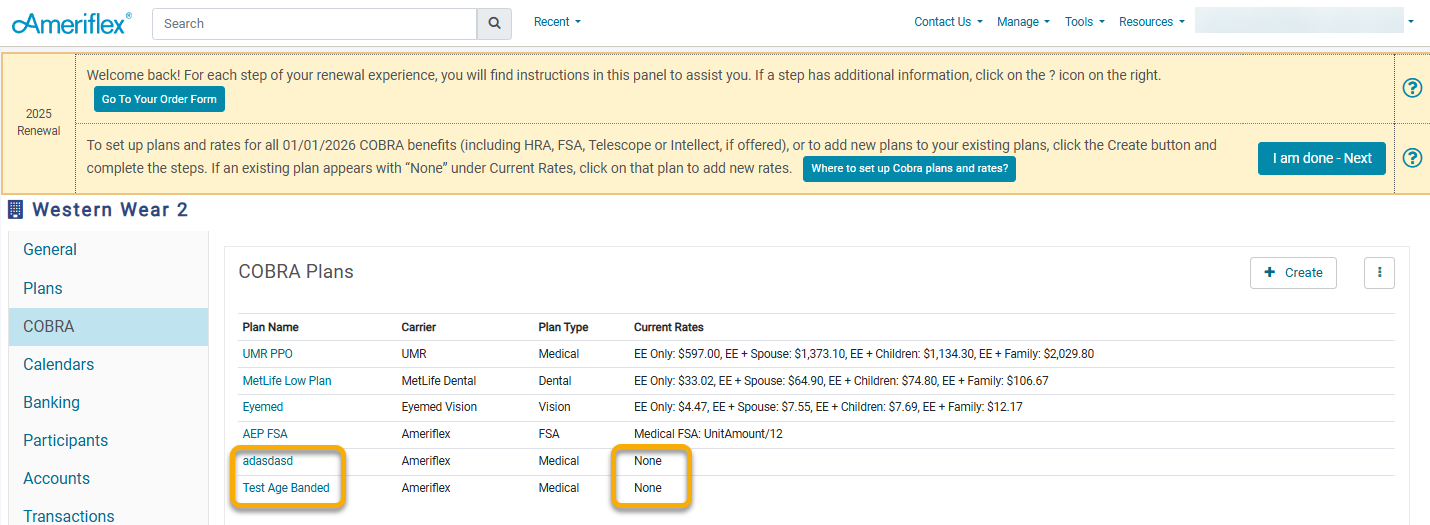Open the Test Age Banded plan
Screen dimensions: 1430x525
pos(286,488)
